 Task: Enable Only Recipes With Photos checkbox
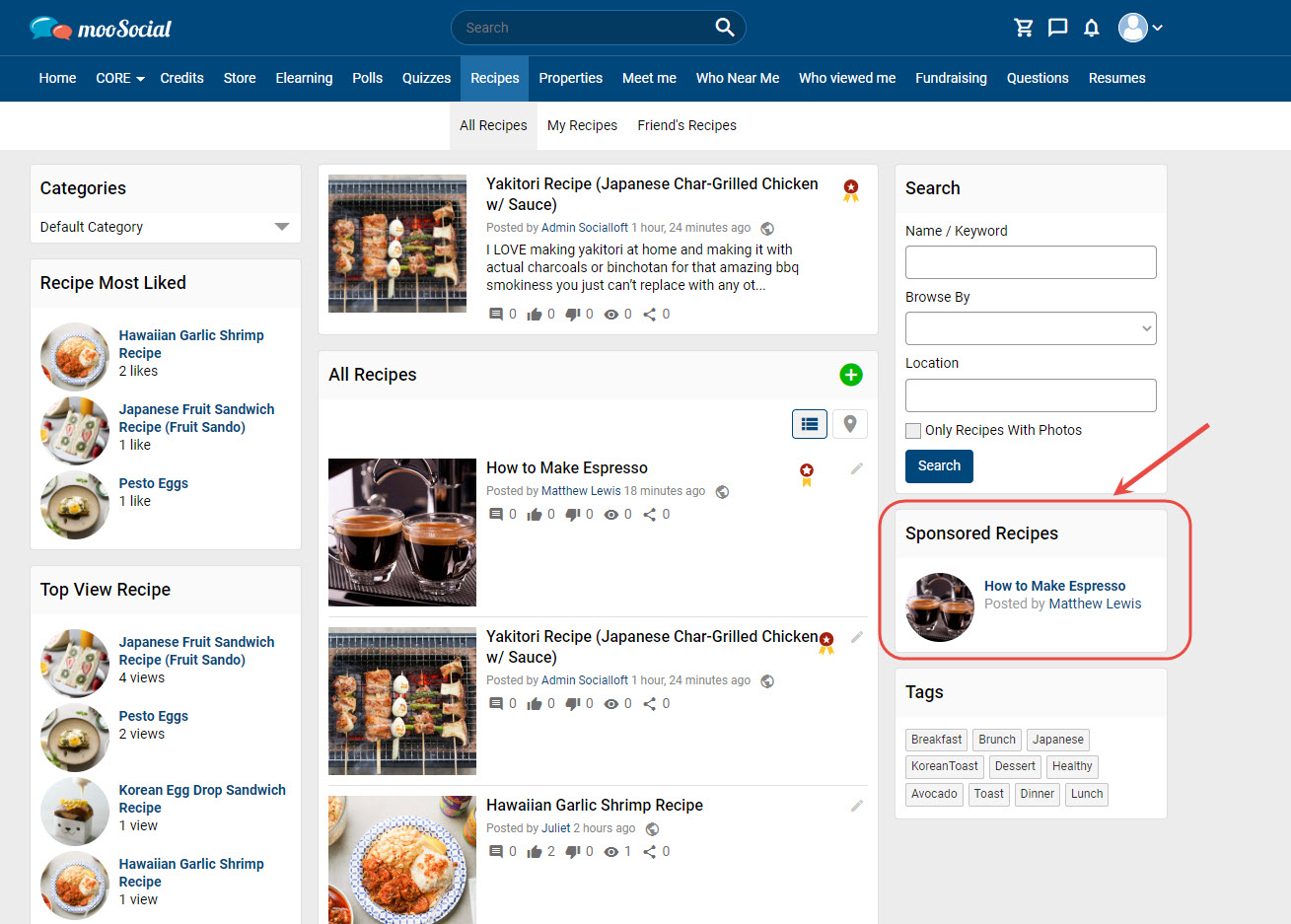pyautogui.click(x=913, y=430)
